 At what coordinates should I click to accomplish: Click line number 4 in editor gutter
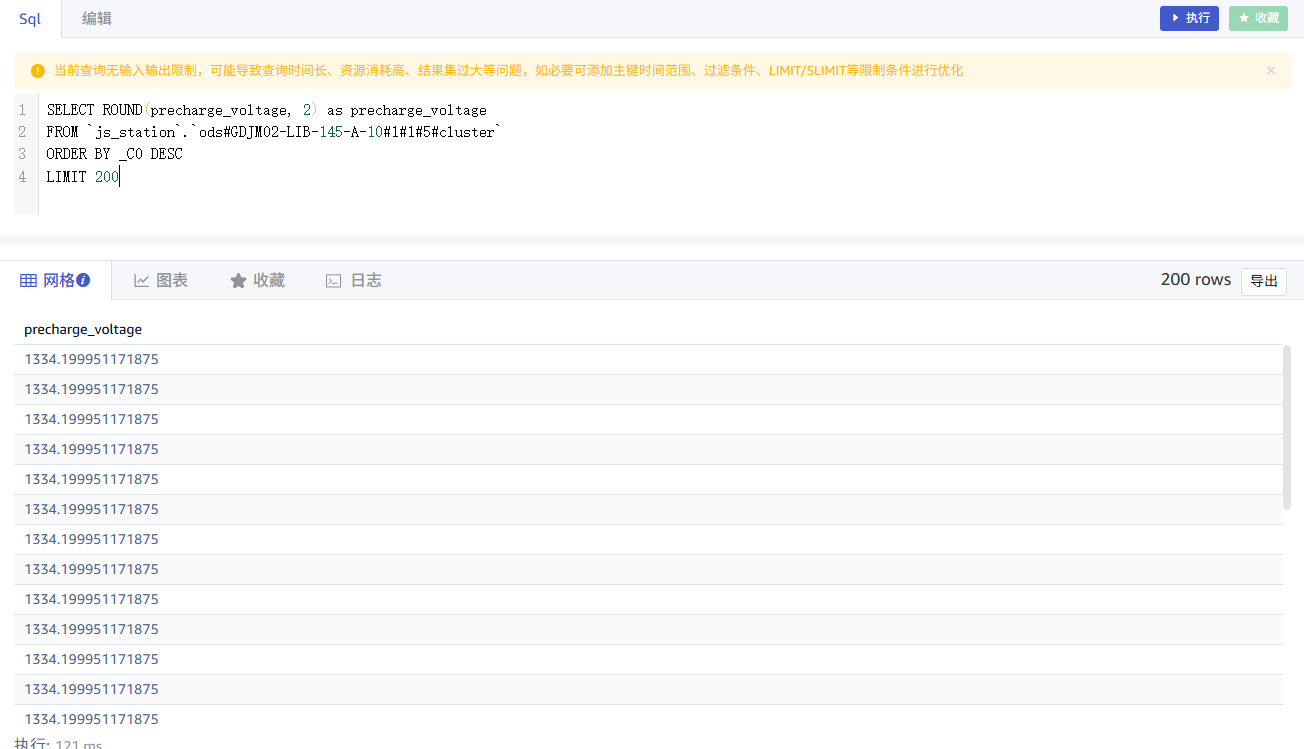pos(22,177)
